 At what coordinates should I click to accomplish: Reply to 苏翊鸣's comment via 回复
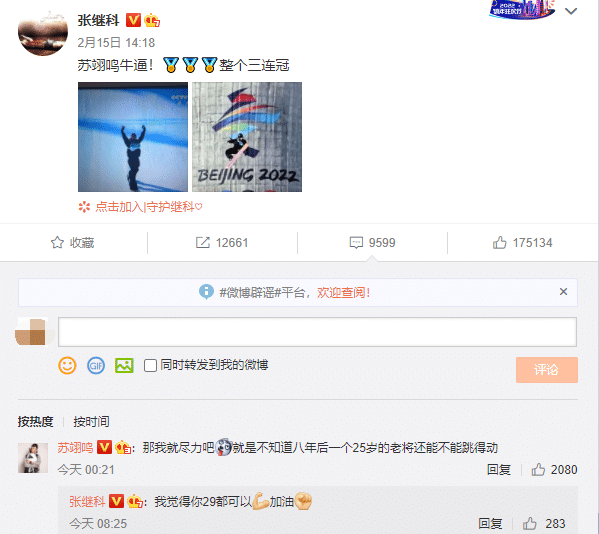pos(499,469)
